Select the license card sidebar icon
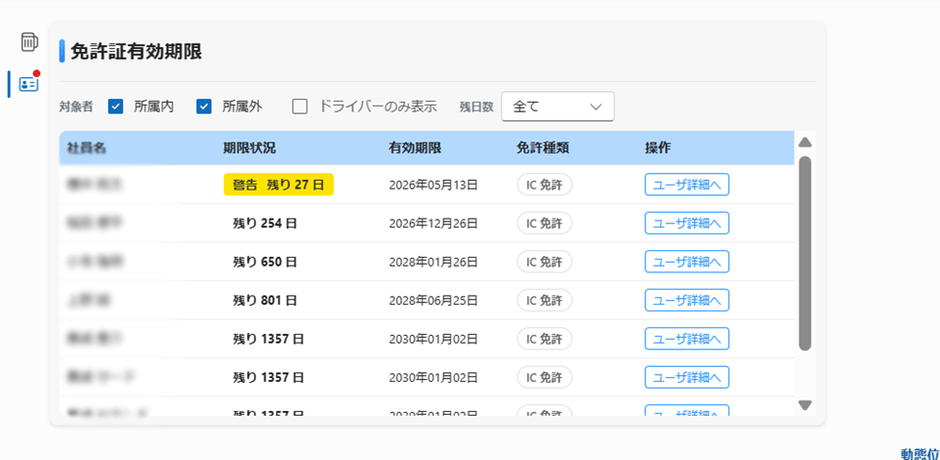This screenshot has height=460, width=940. 29,83
